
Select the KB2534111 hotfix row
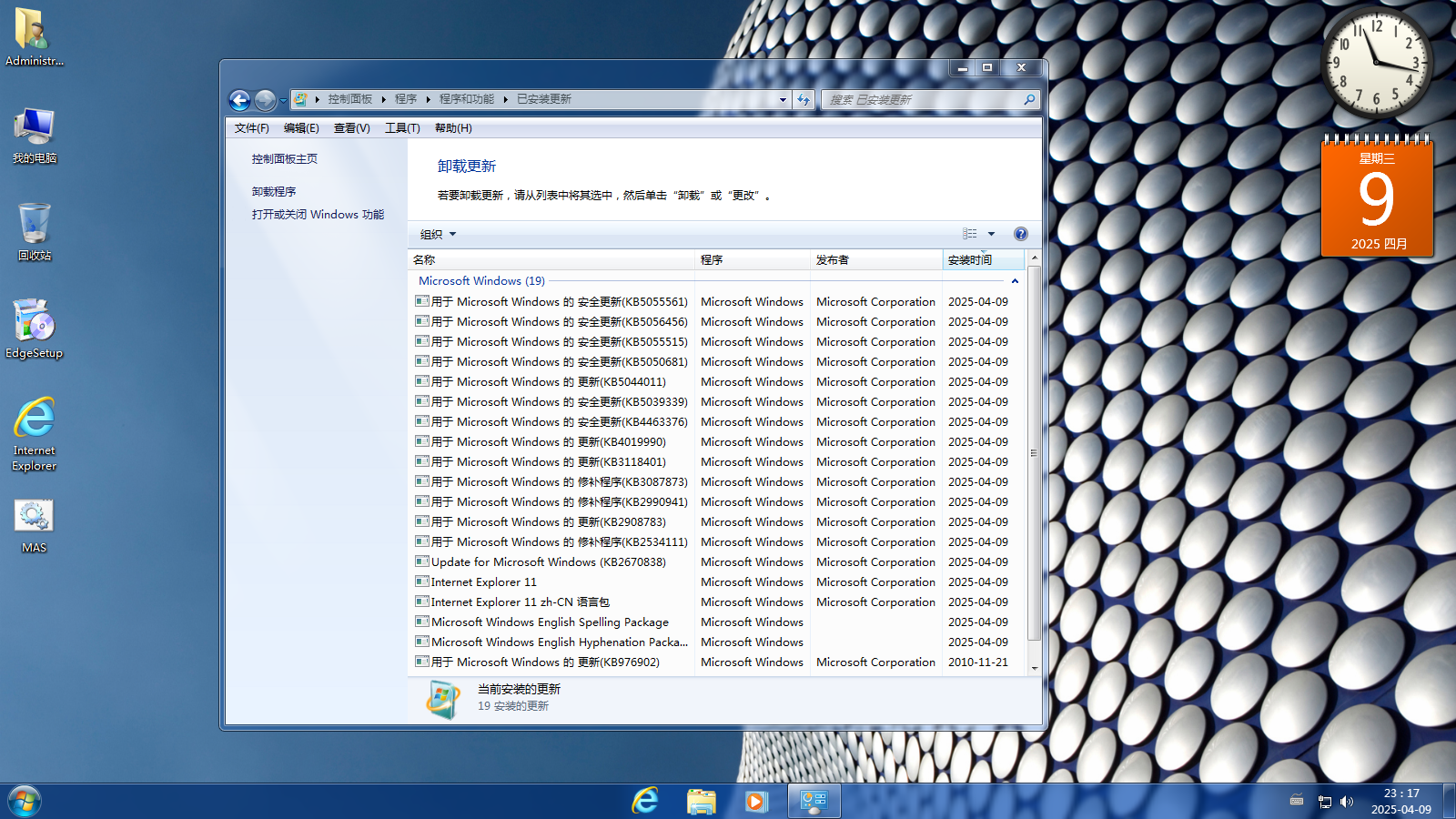click(717, 542)
